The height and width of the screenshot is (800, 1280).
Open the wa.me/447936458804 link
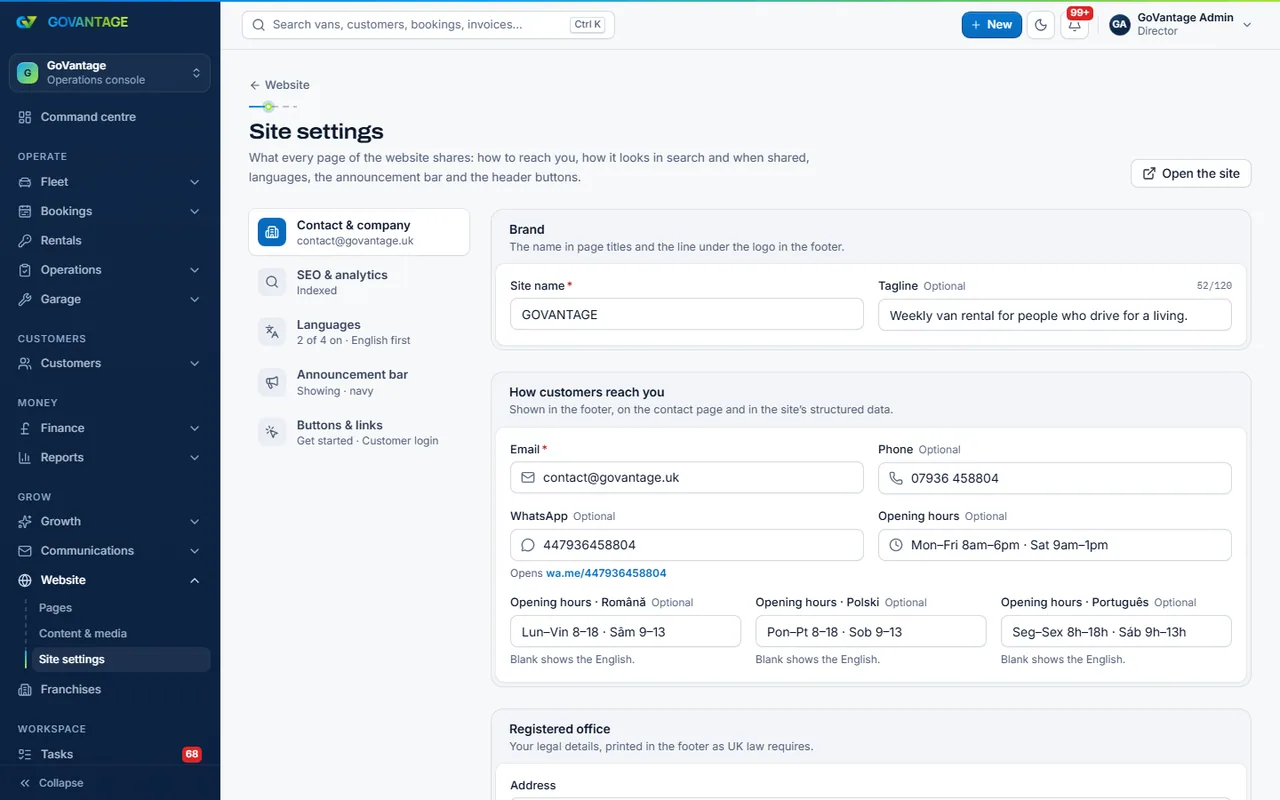point(606,574)
